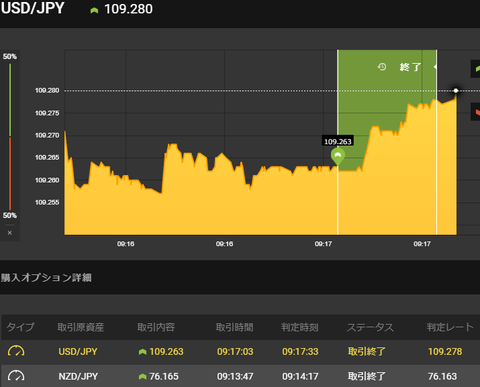
Task: Click the 109.280 y-axis price label
Action: click(x=47, y=90)
